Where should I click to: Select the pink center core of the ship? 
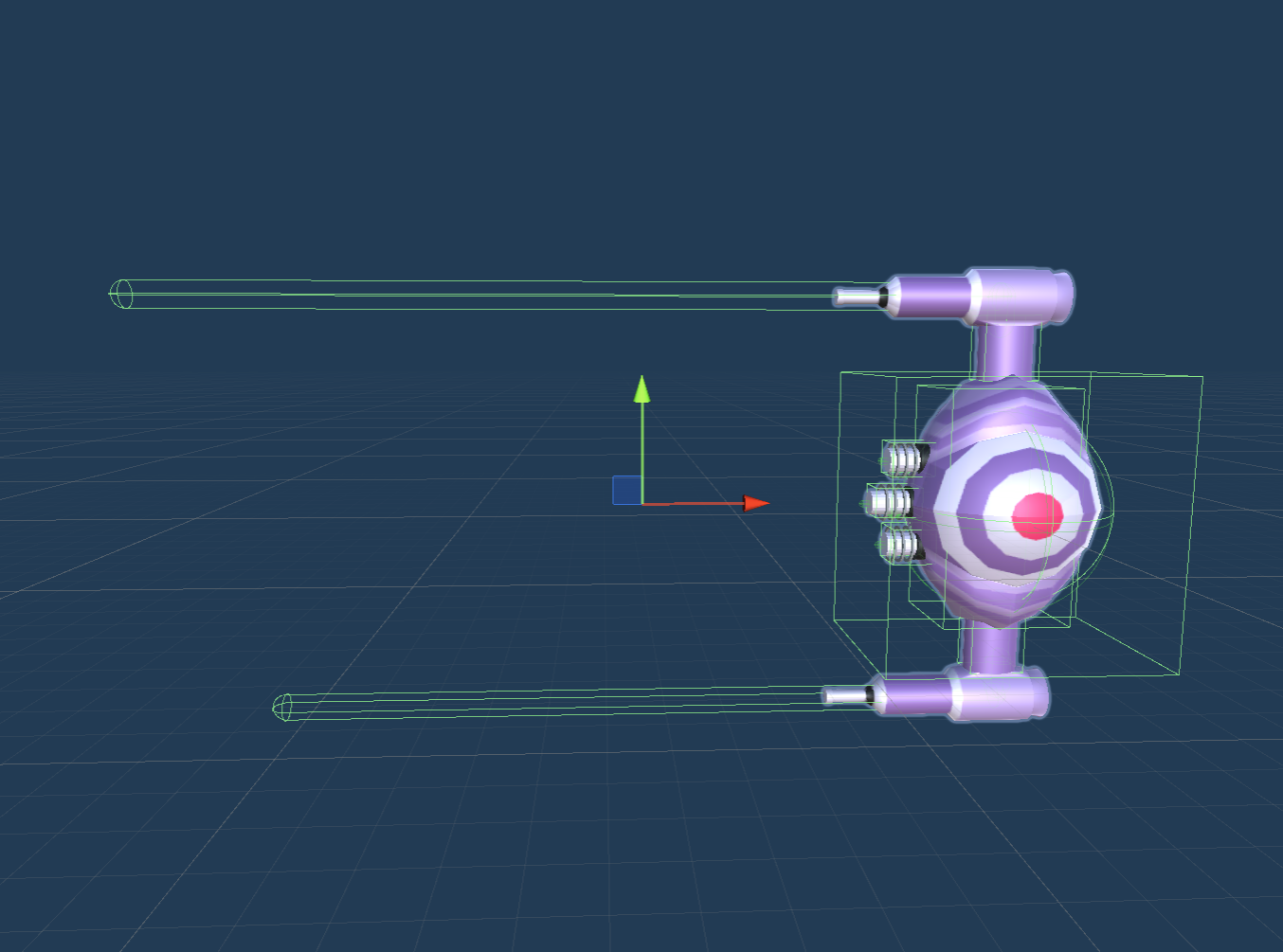pyautogui.click(x=1037, y=515)
